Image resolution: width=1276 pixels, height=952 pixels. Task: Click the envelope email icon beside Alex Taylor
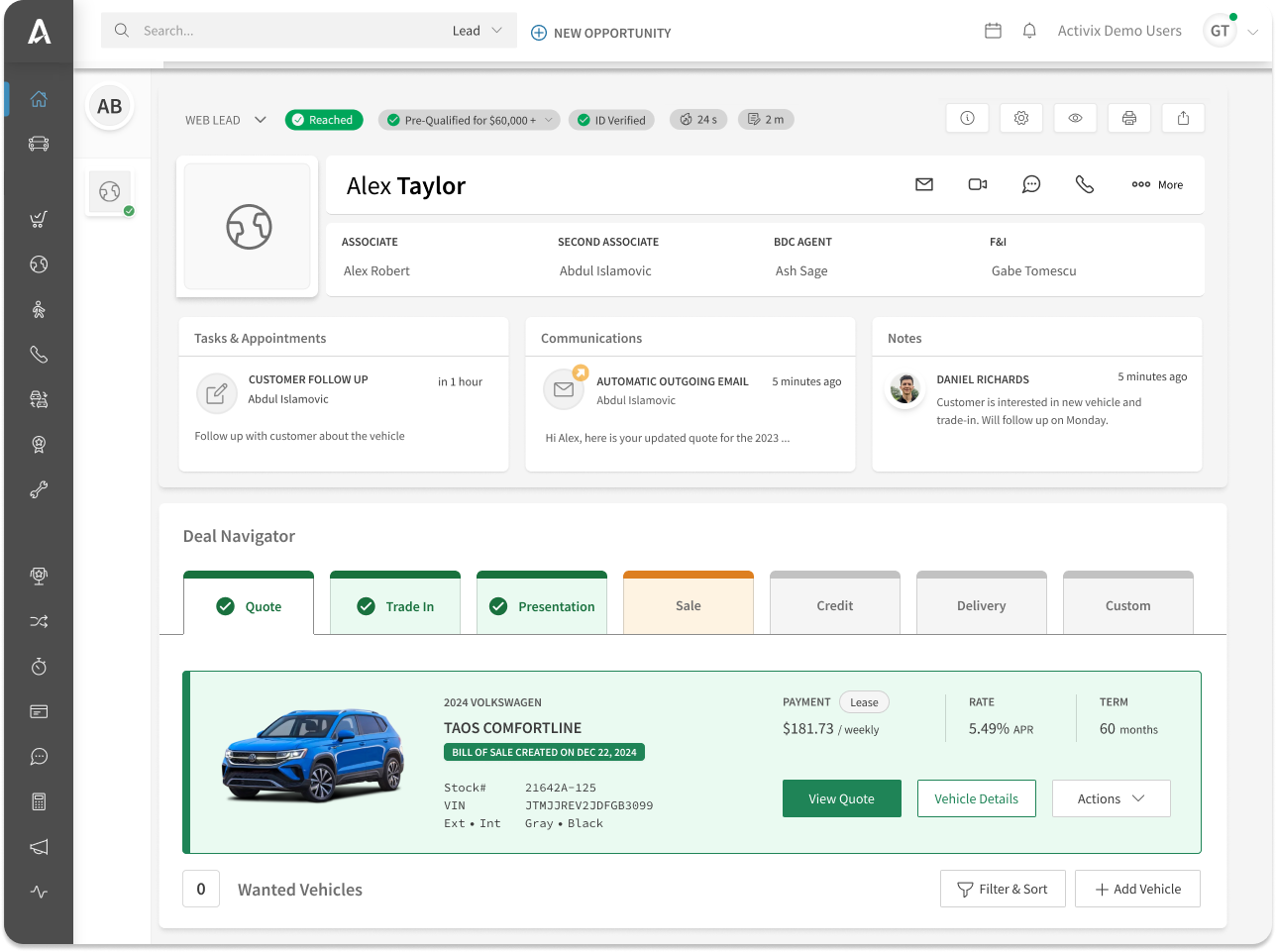coord(924,184)
